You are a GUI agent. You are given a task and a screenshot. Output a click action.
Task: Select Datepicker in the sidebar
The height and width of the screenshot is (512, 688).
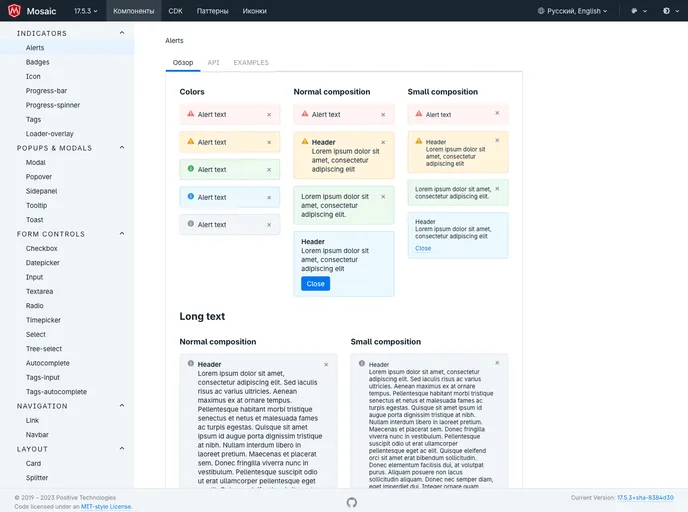[x=43, y=263]
